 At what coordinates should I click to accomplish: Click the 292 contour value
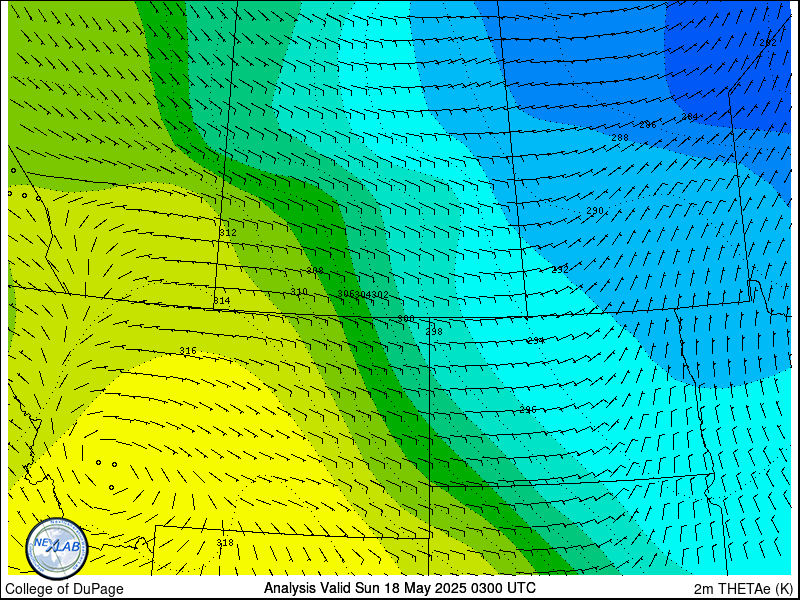click(560, 269)
